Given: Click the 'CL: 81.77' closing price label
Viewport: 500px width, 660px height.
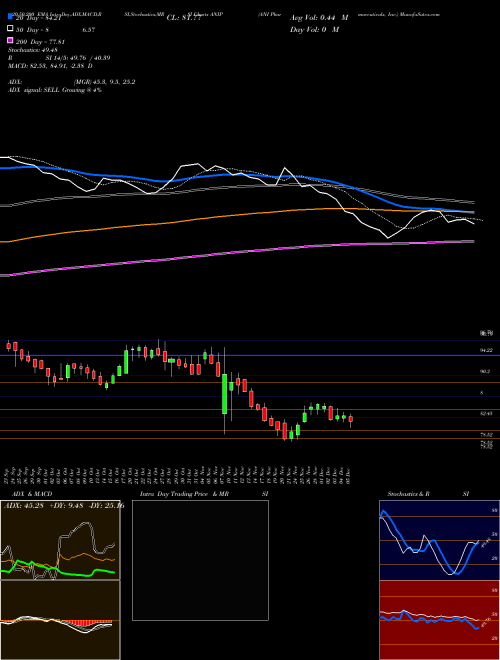Looking at the screenshot, I should click(184, 18).
